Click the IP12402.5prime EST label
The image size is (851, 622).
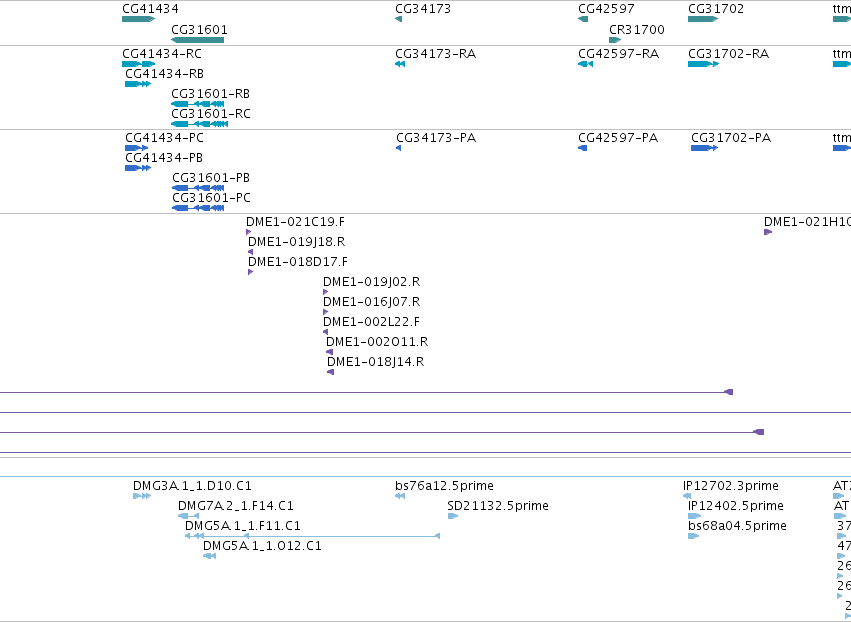click(x=735, y=506)
